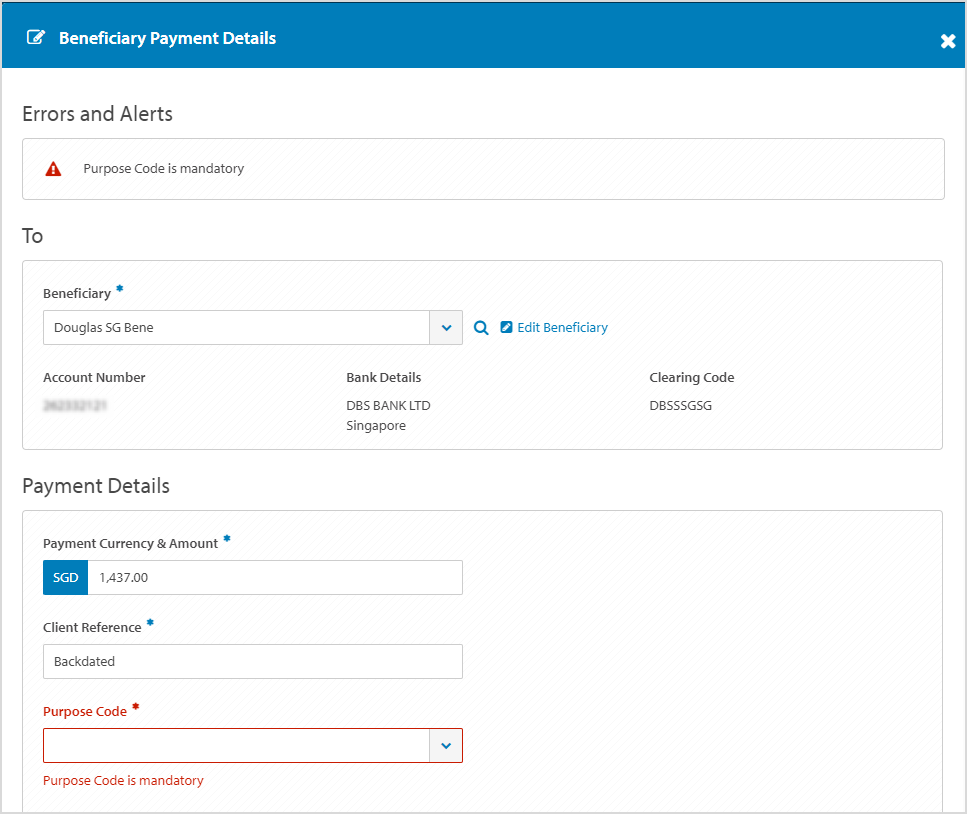Close the Beneficiary Payment Details dialog

click(947, 41)
